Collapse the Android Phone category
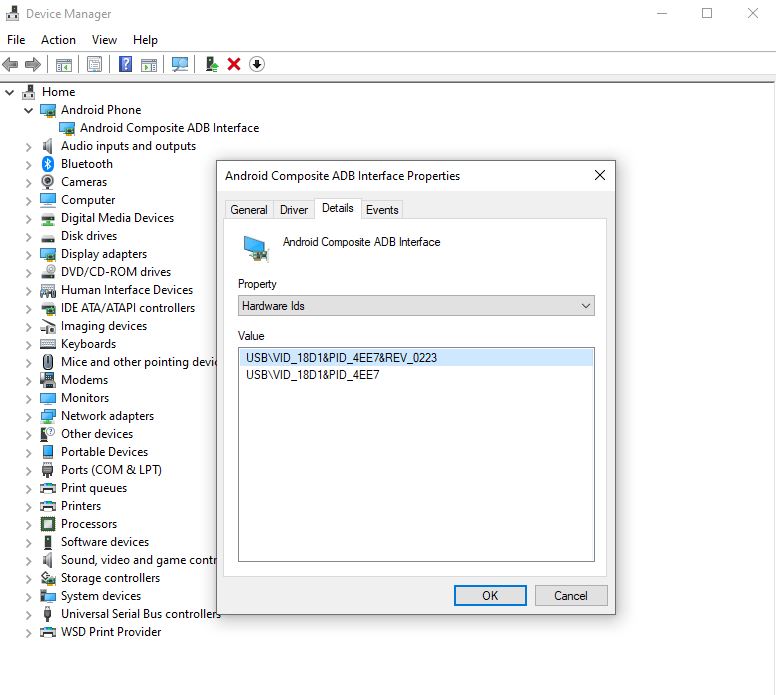 (x=28, y=110)
